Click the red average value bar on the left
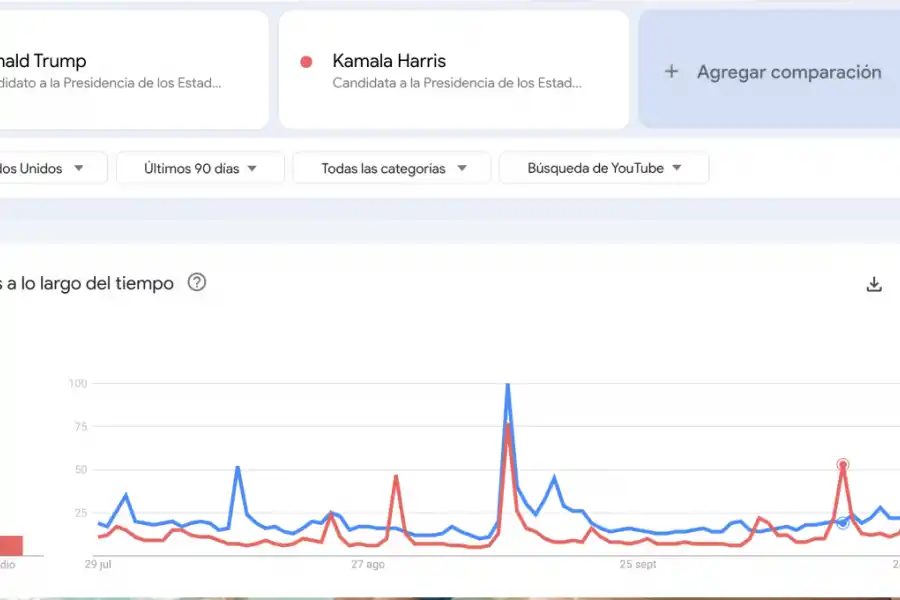Screen dimensions: 900x600 point(10,544)
